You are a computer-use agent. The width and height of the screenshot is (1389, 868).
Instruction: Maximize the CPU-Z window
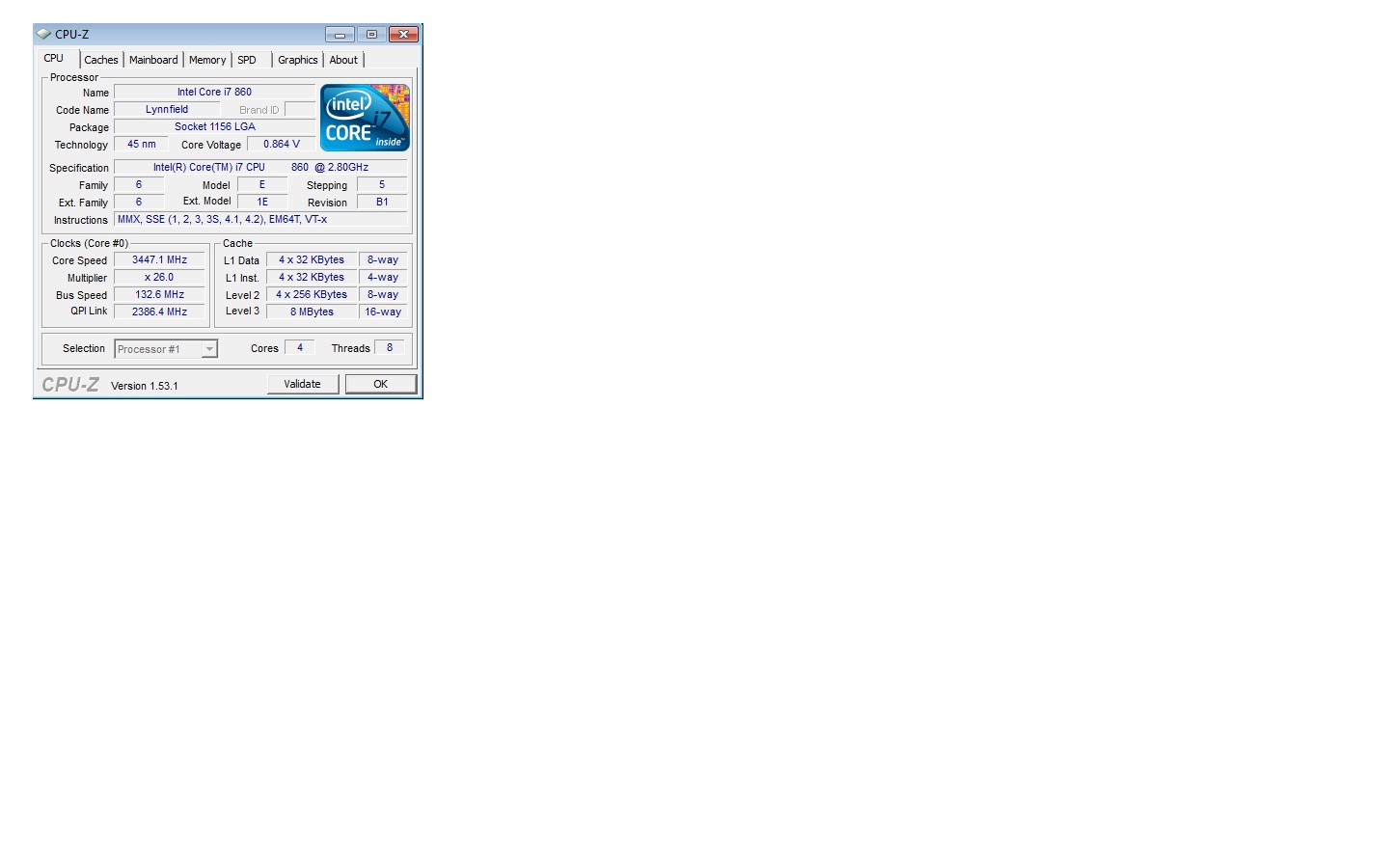point(371,35)
